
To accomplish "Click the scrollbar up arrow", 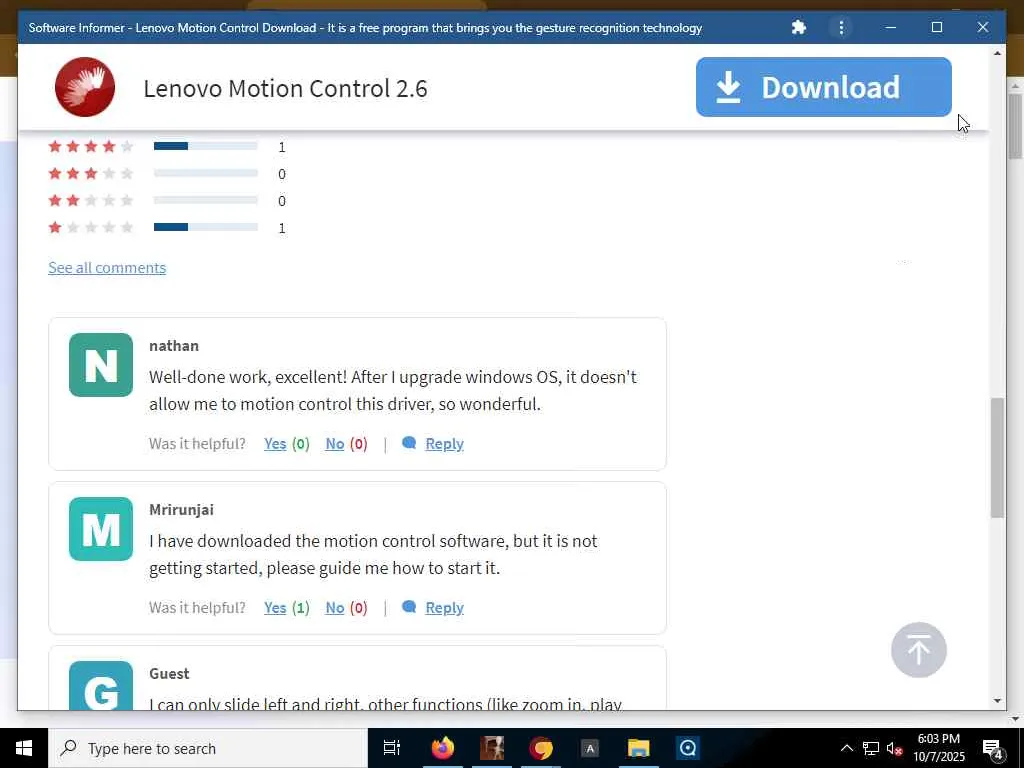I will coord(997,53).
